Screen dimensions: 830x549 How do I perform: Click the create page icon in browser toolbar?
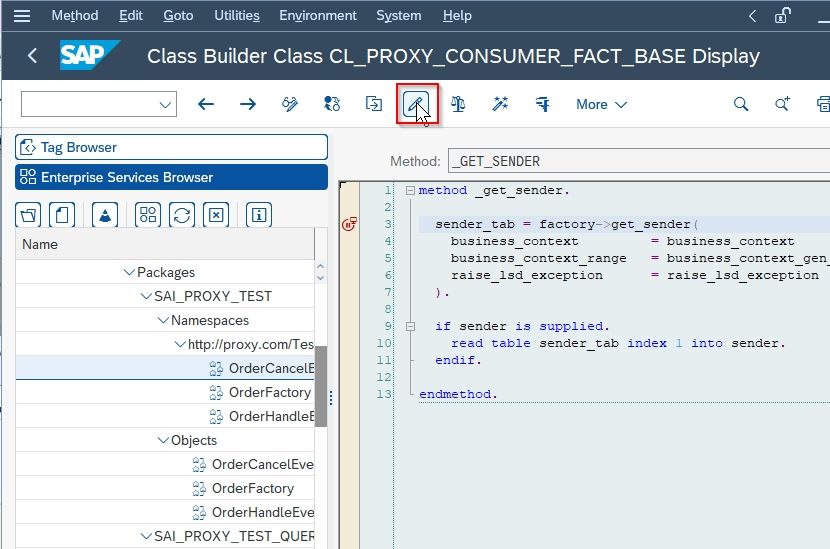[x=62, y=215]
